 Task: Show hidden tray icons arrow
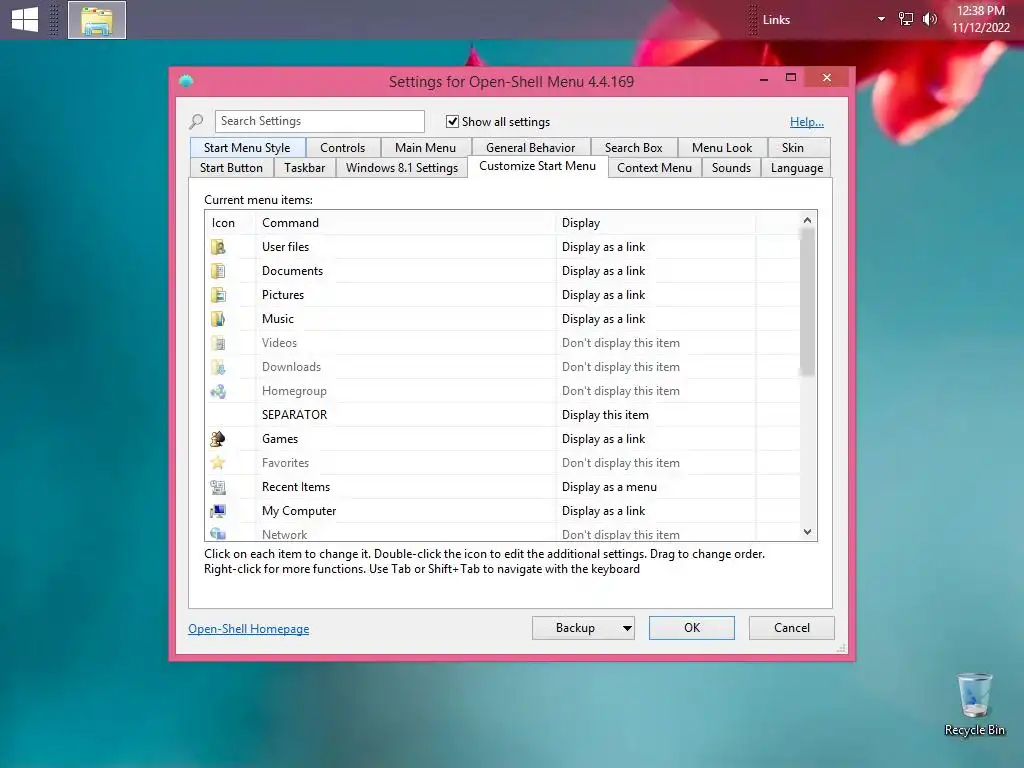pos(881,19)
